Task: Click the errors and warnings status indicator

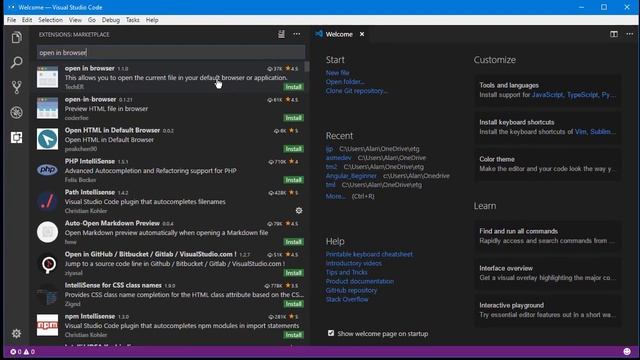Action: 22,352
